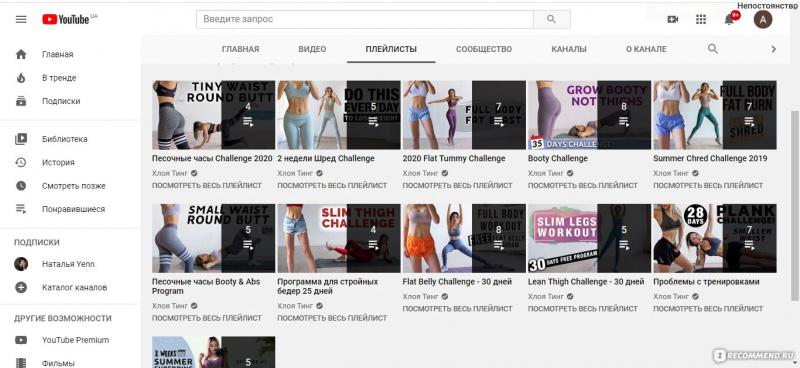This screenshot has width=800, height=368.
Task: Click the Summer Chred Challenge 2019 title
Action: (710, 158)
